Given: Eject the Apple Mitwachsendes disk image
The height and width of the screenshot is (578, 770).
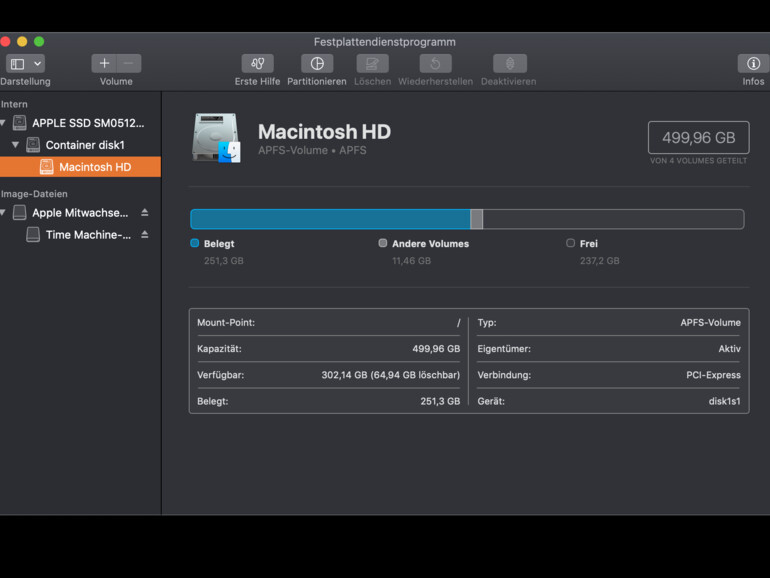Looking at the screenshot, I should [x=144, y=213].
